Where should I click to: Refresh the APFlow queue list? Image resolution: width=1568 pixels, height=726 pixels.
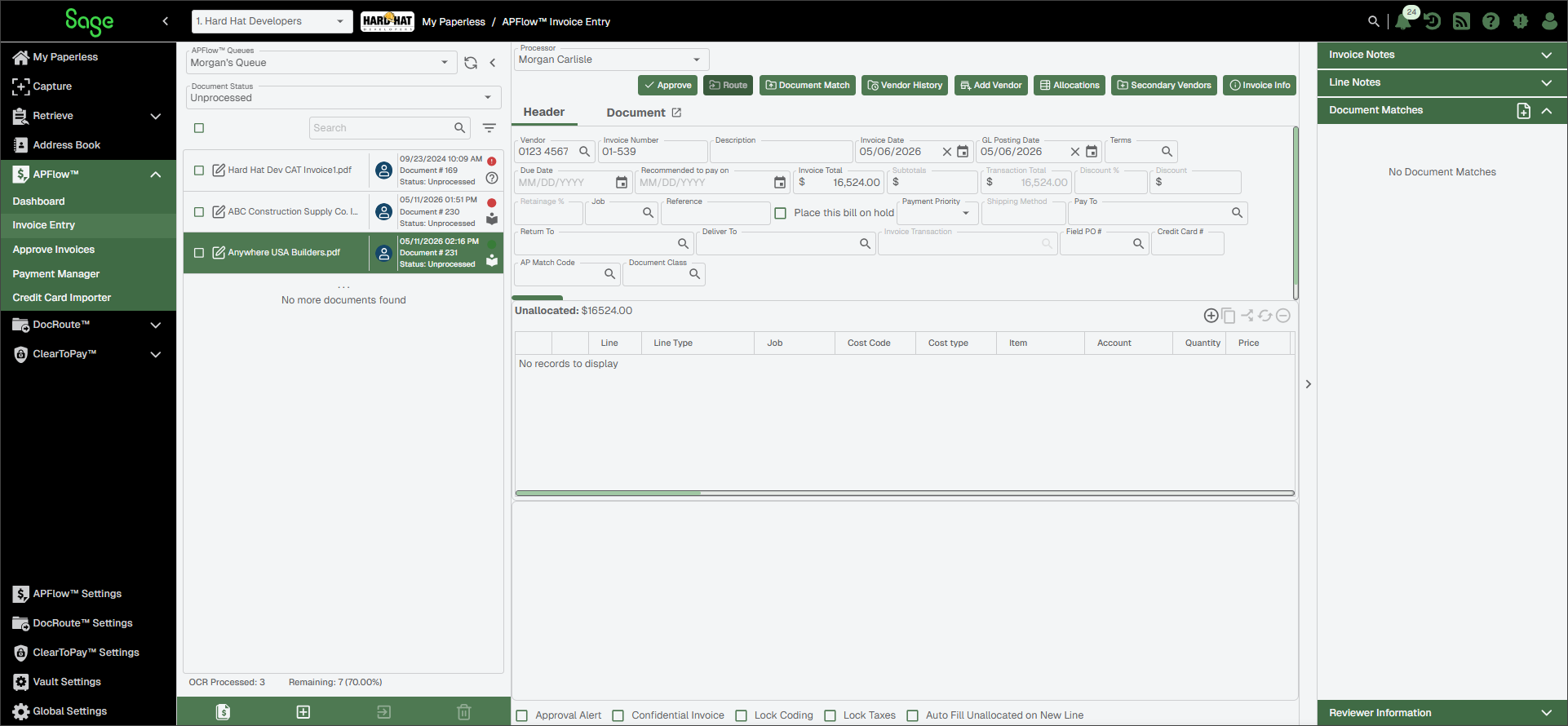(471, 63)
